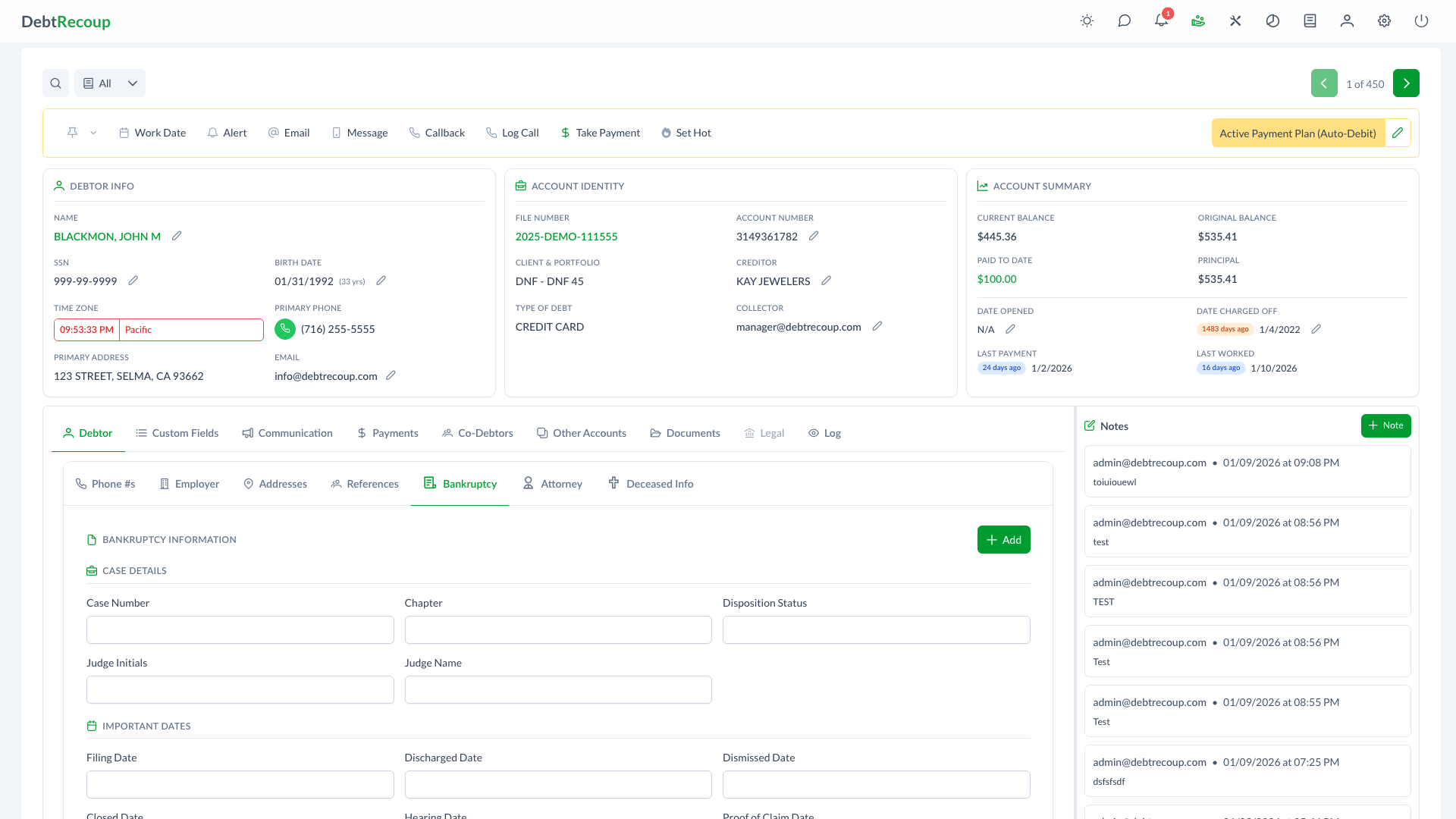Toggle Set Hot on account
Viewport: 1456px width, 819px height.
(686, 133)
